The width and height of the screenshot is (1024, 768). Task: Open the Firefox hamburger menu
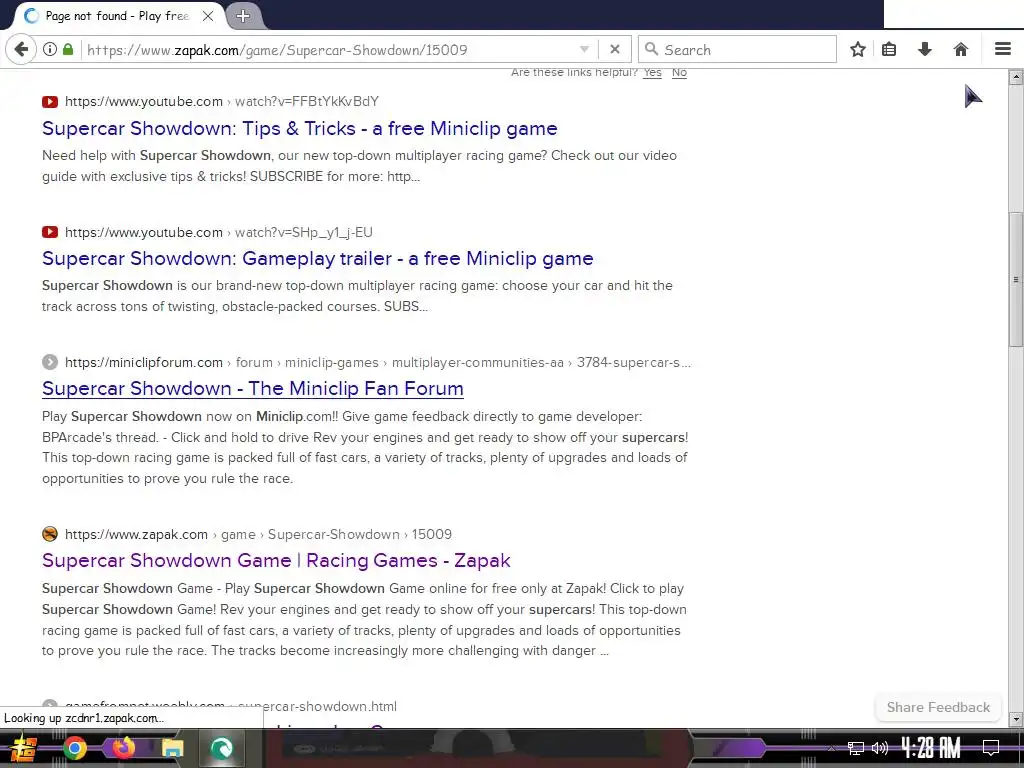point(1003,49)
